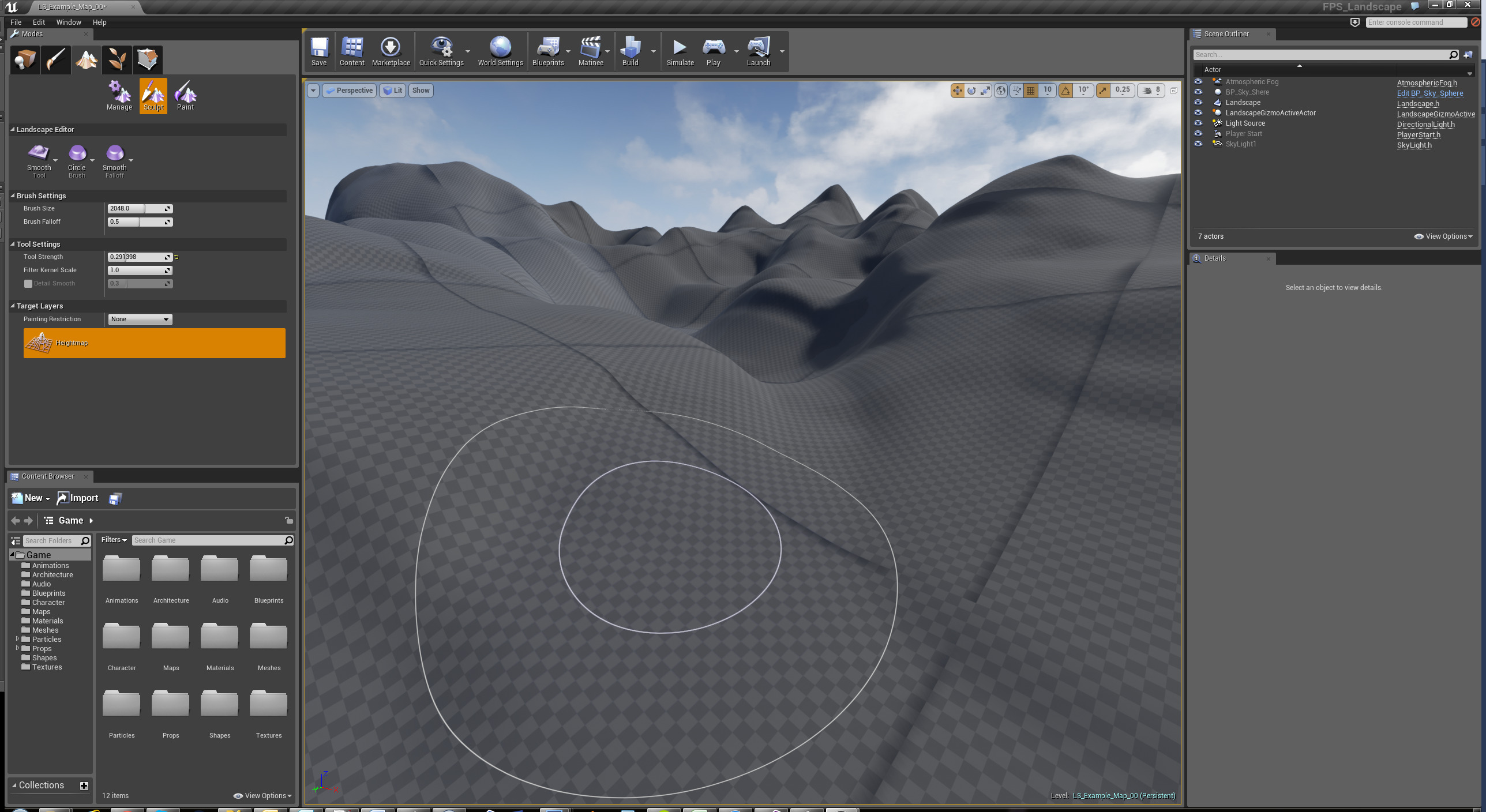Screen dimensions: 1486x812
Task: Click the Build toolbar icon
Action: (x=630, y=51)
